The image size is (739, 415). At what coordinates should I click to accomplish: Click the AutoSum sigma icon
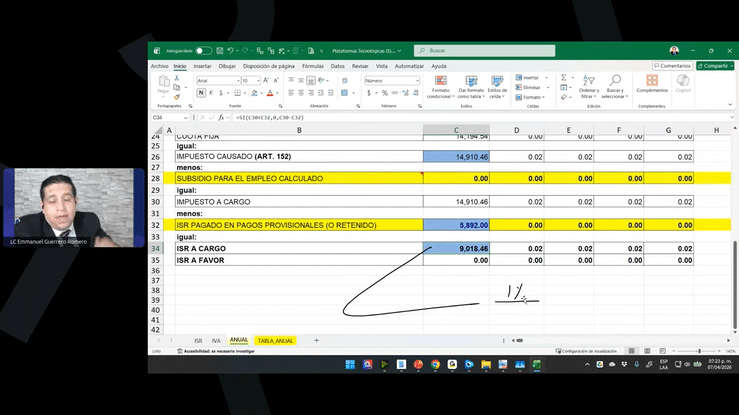[x=564, y=78]
